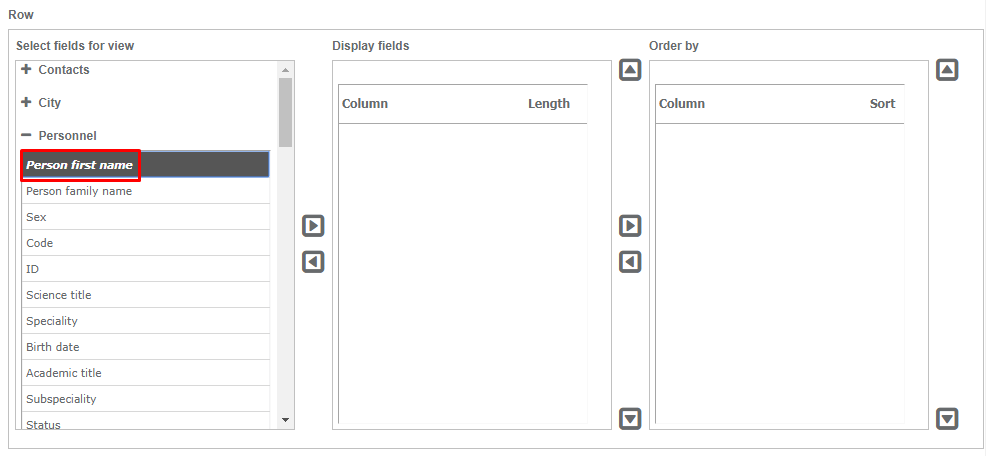Pick the Birth date field
This screenshot has height=456, width=986.
coord(53,347)
